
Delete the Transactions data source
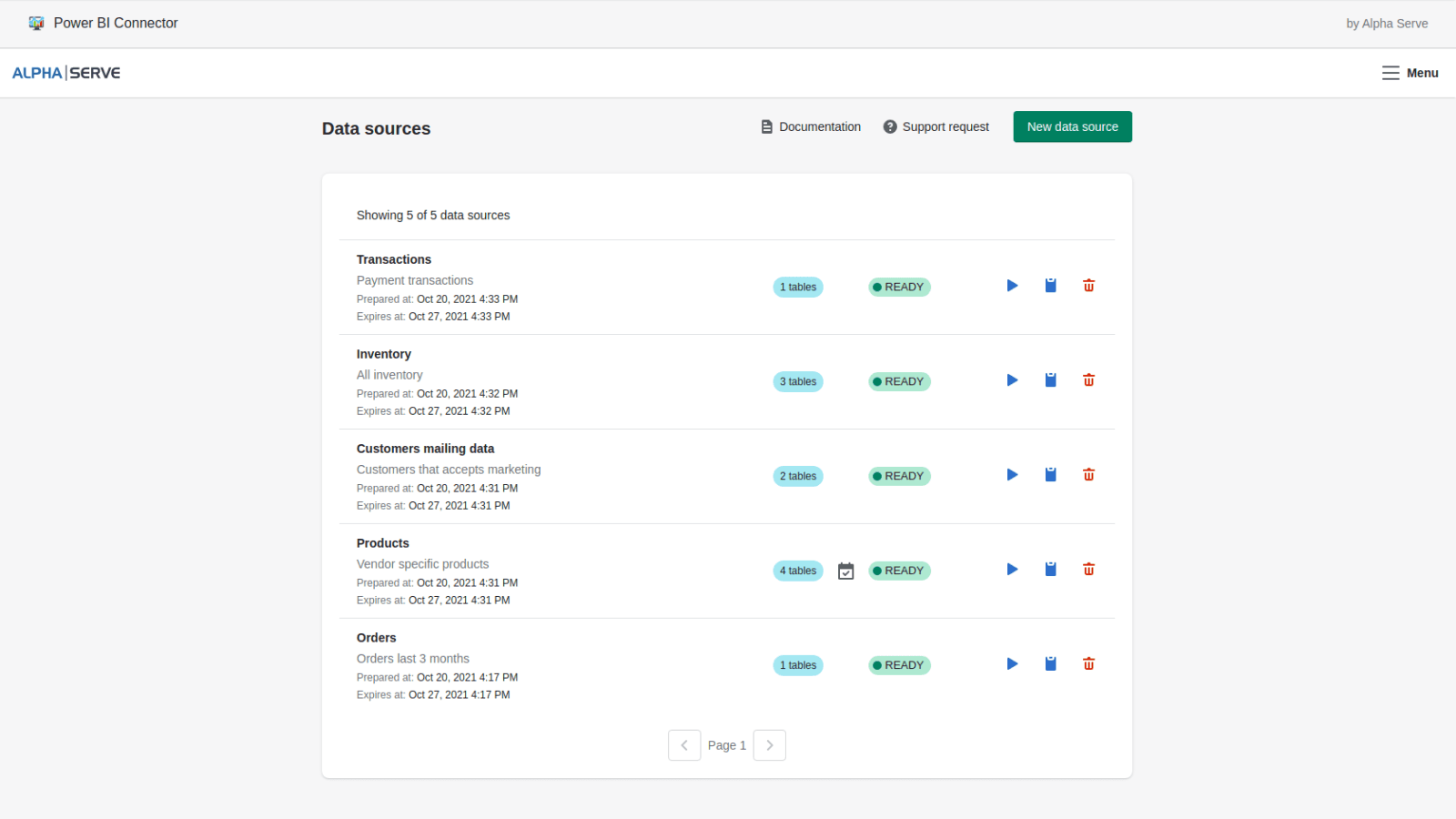coord(1088,285)
